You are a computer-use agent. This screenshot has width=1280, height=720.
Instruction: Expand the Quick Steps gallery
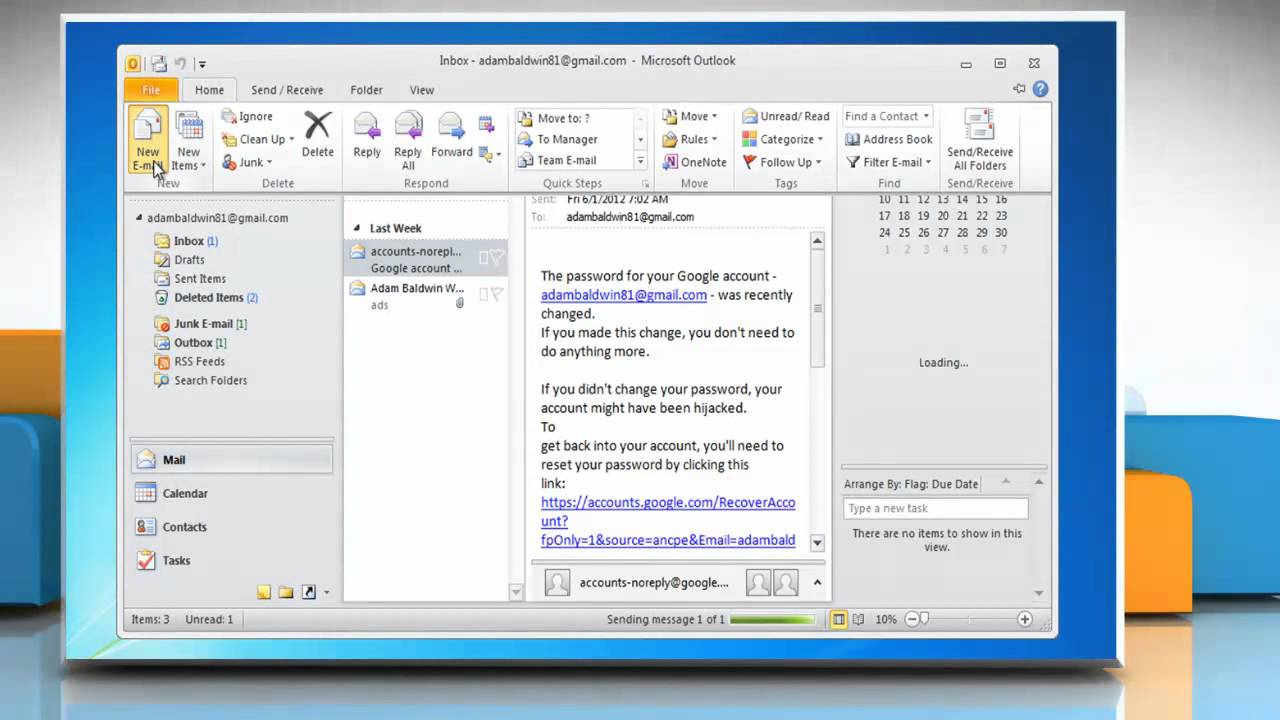(x=640, y=162)
